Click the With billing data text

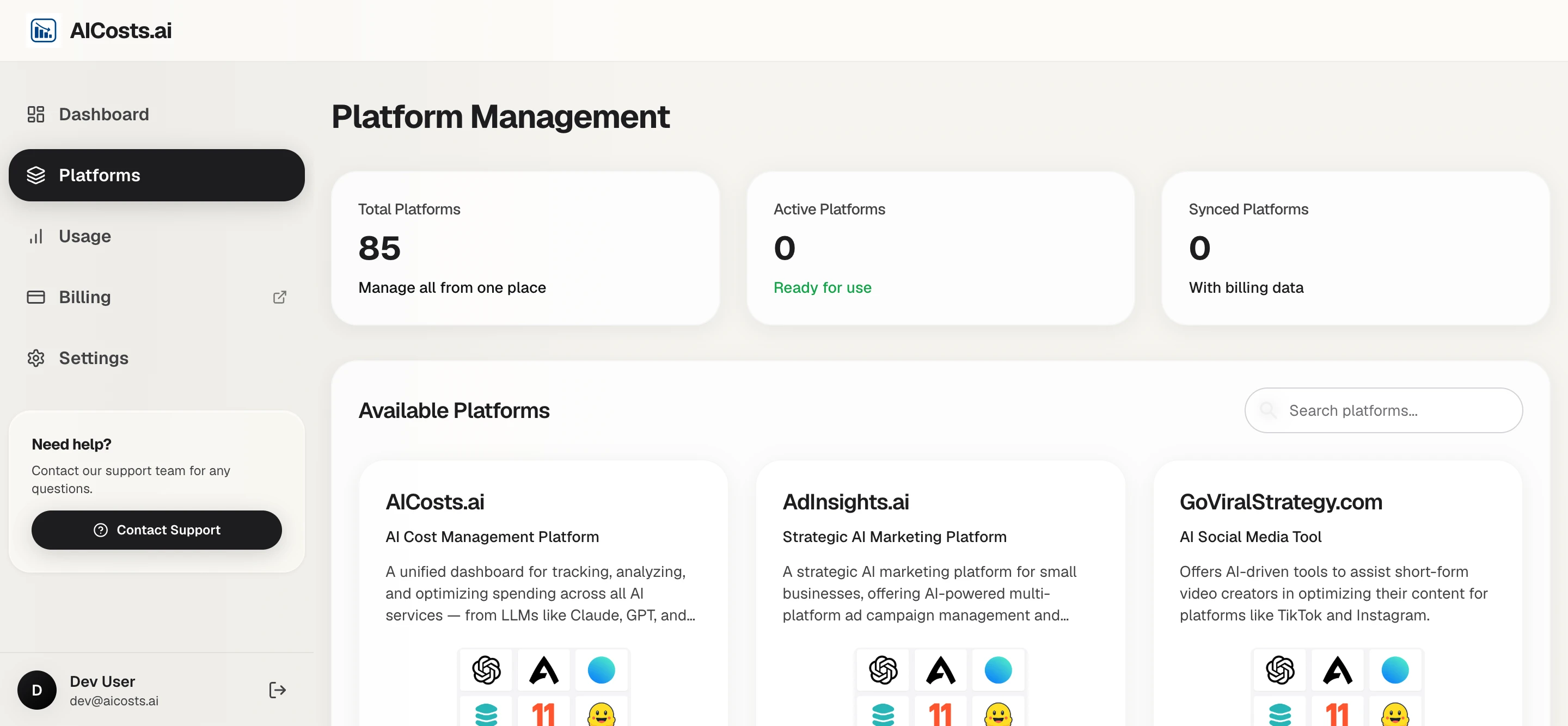(1246, 287)
